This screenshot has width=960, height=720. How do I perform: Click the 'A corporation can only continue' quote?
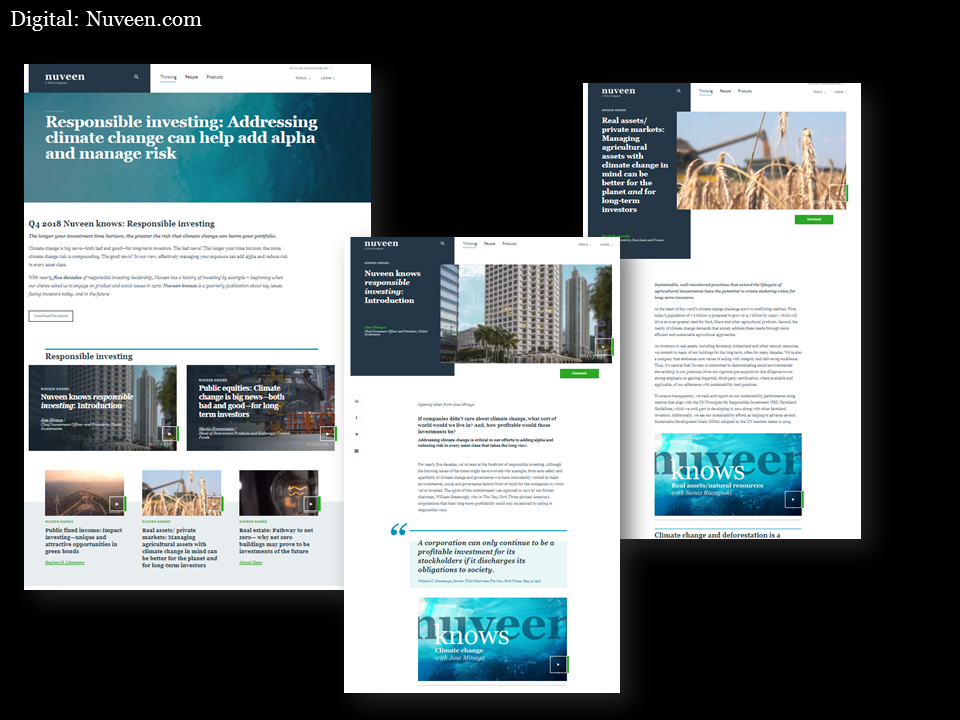[486, 556]
